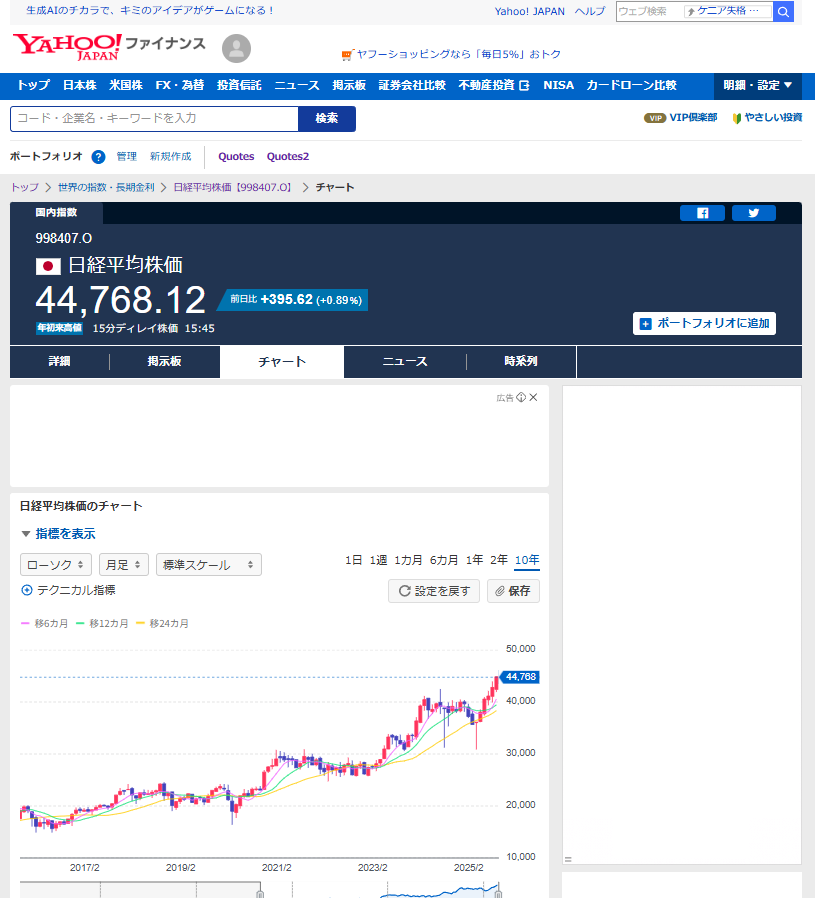Open 米国株 in the navigation bar
The image size is (815, 898).
click(x=126, y=86)
